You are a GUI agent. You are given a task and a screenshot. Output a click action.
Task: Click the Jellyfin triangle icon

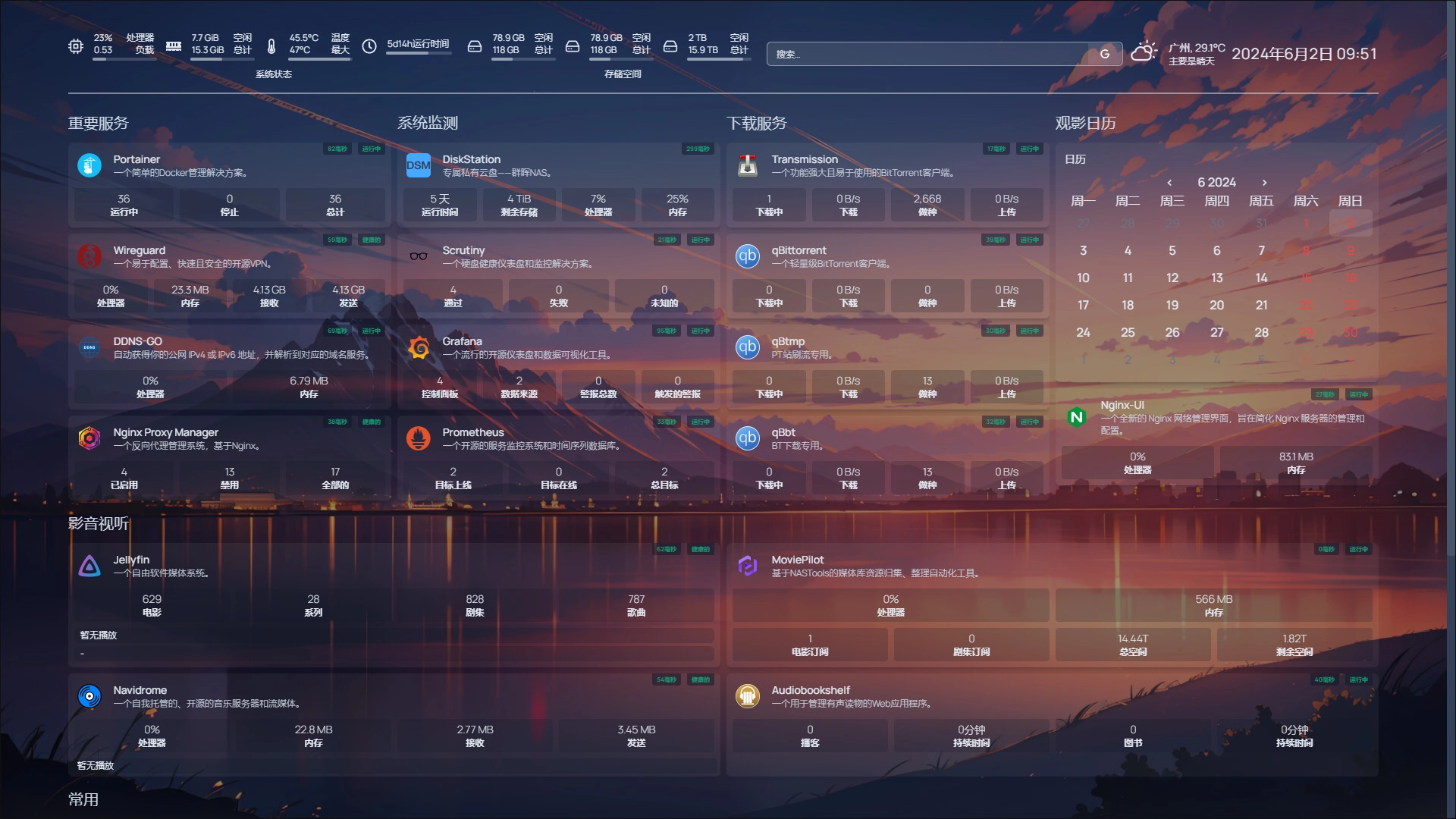point(89,566)
